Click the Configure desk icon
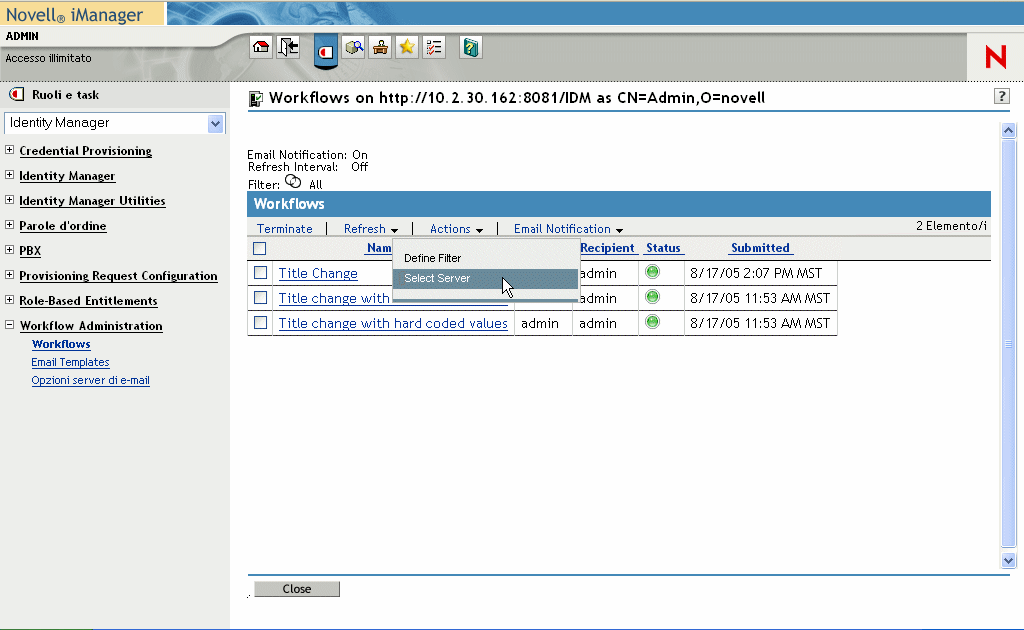The height and width of the screenshot is (630, 1024). pos(380,47)
